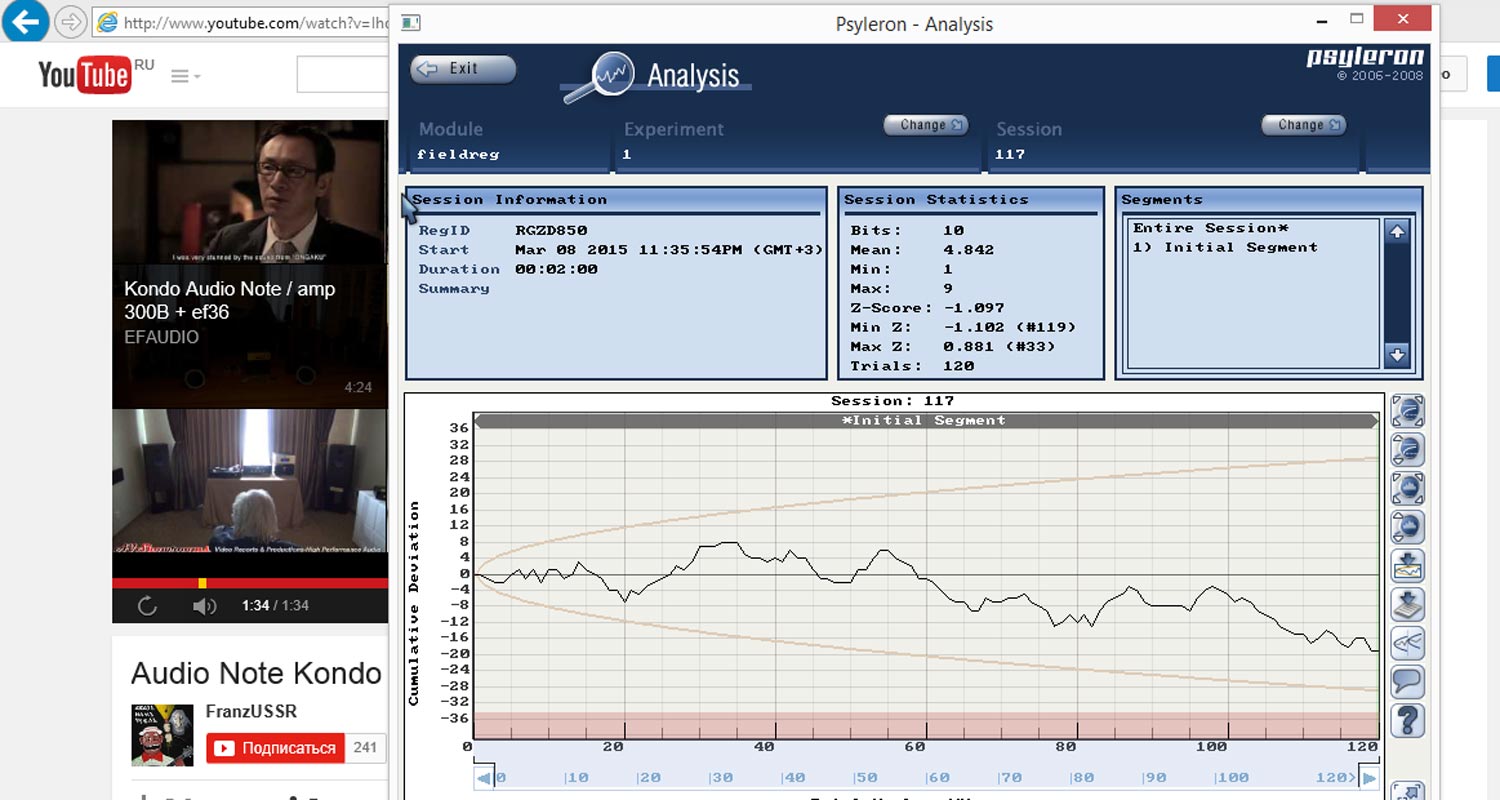This screenshot has height=800, width=1500.
Task: Change the Session selection
Action: point(1303,125)
